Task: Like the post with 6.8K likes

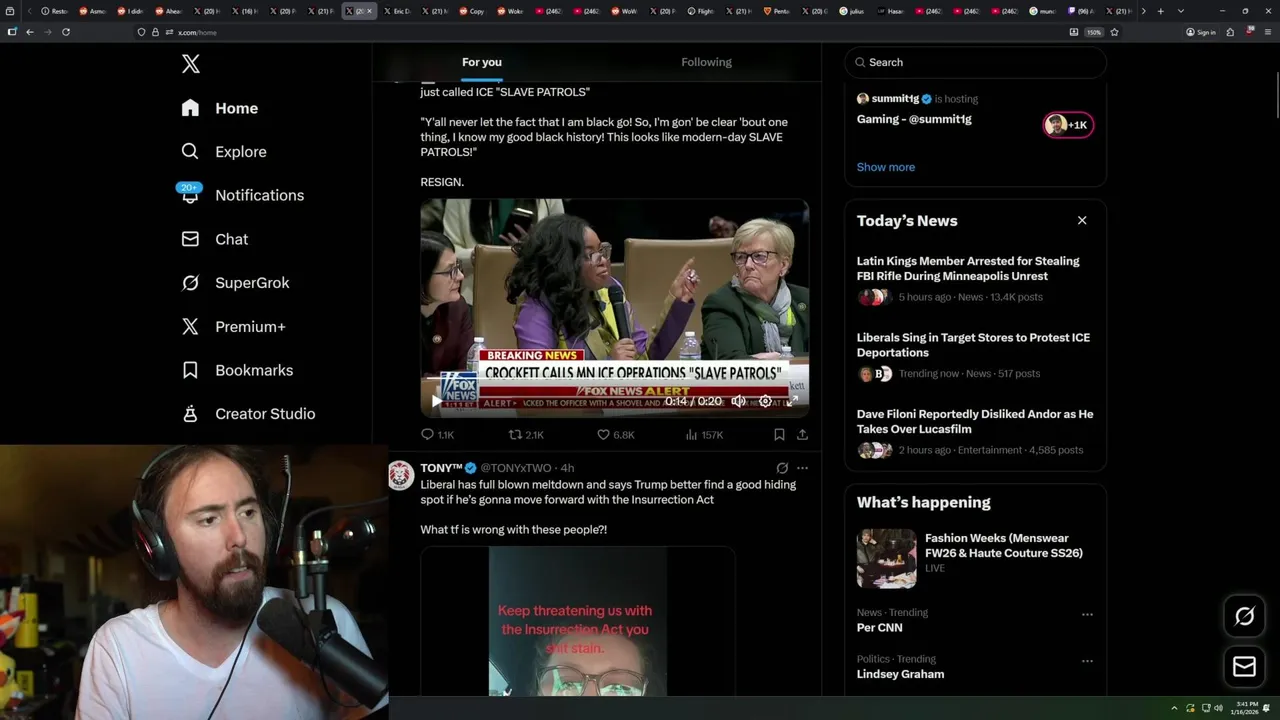Action: [x=615, y=435]
